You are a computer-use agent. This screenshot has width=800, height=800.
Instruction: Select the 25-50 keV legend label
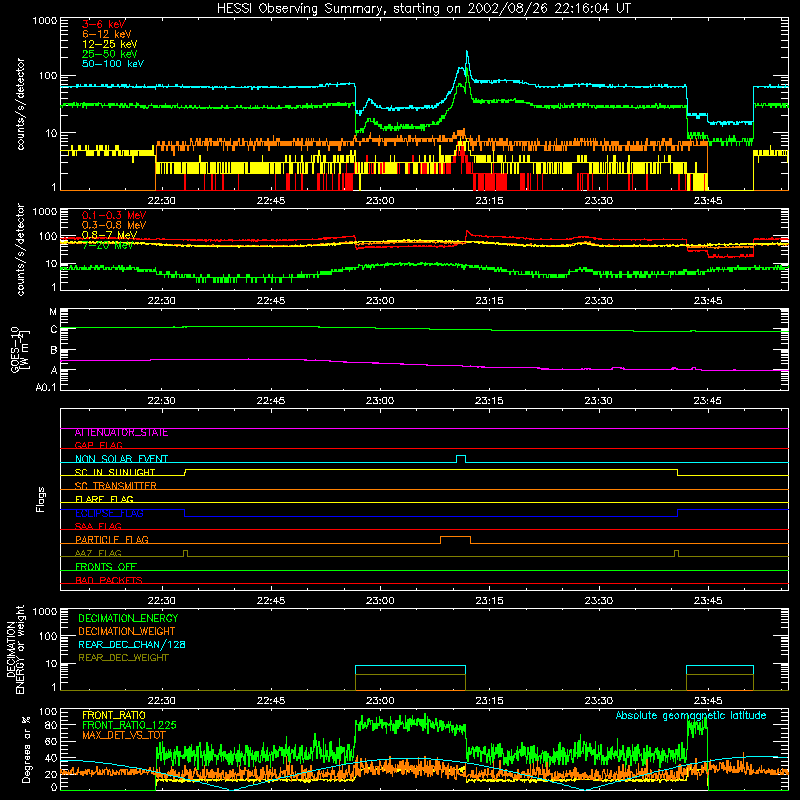(x=110, y=54)
